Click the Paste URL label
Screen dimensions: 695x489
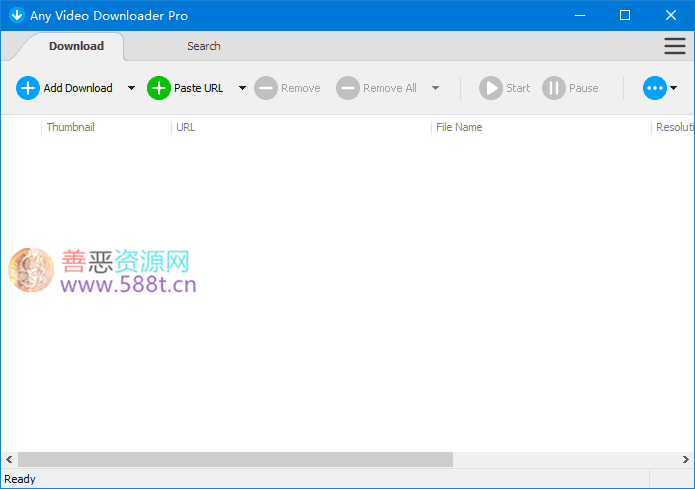click(x=198, y=88)
